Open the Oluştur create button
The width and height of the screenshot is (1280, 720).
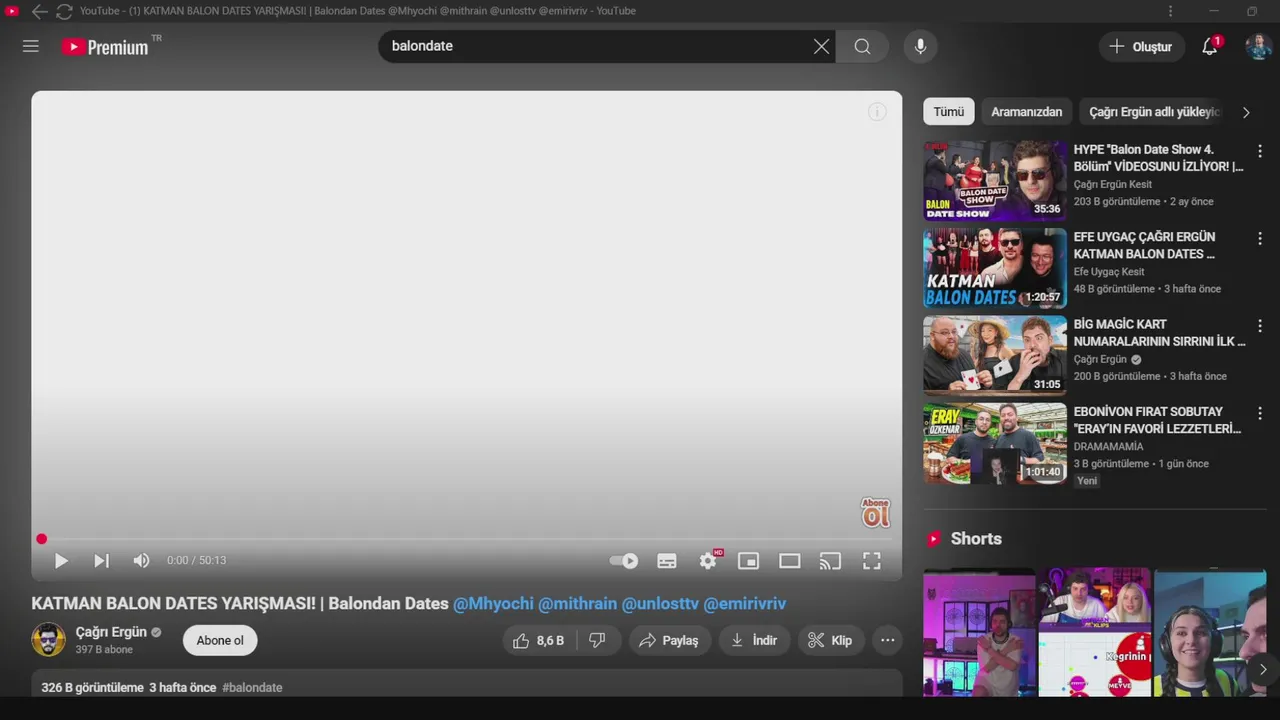coord(1142,46)
